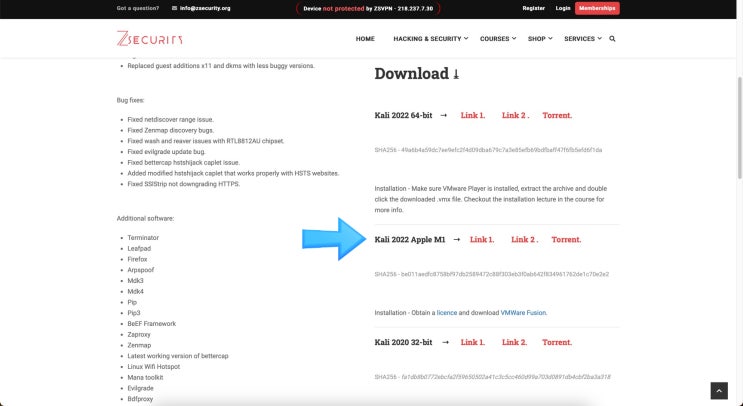Click the Download heading

417,73
